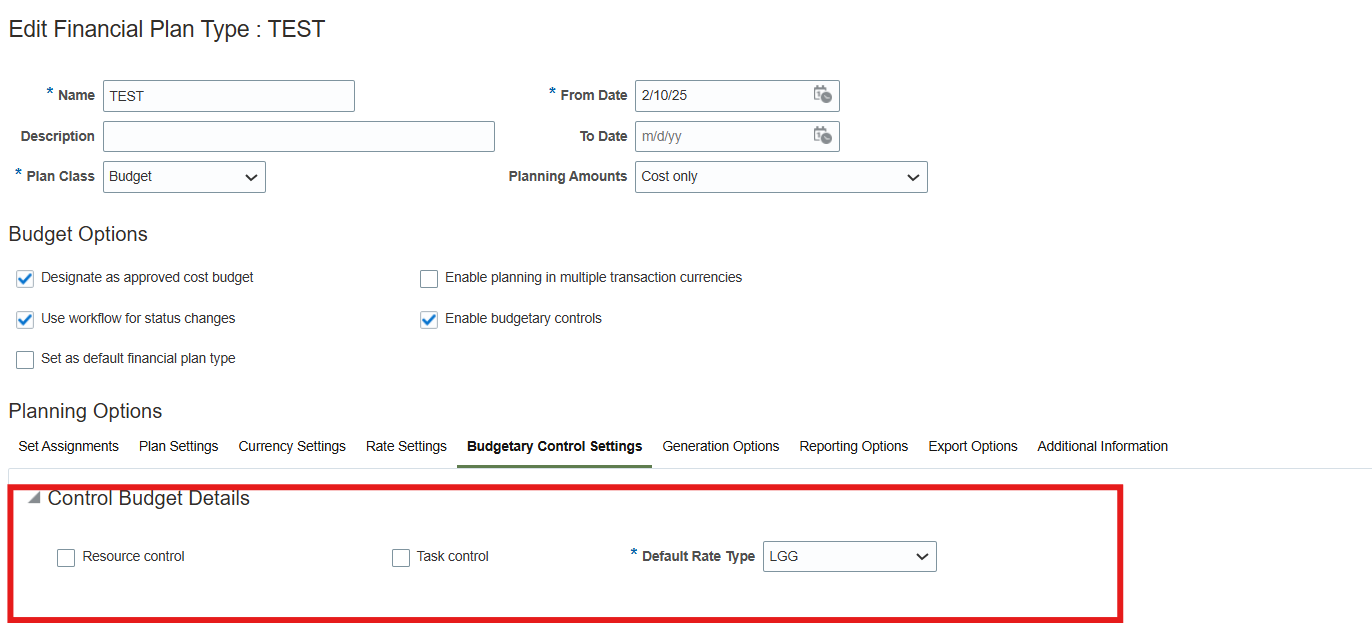The height and width of the screenshot is (623, 1372).
Task: Open the To Date calendar picker
Action: coord(823,136)
